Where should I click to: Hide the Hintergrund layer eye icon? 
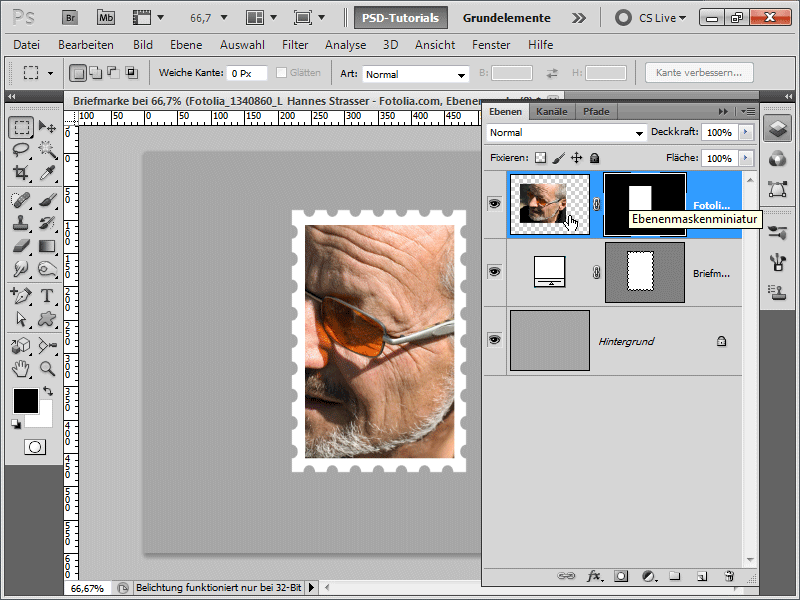coord(494,340)
